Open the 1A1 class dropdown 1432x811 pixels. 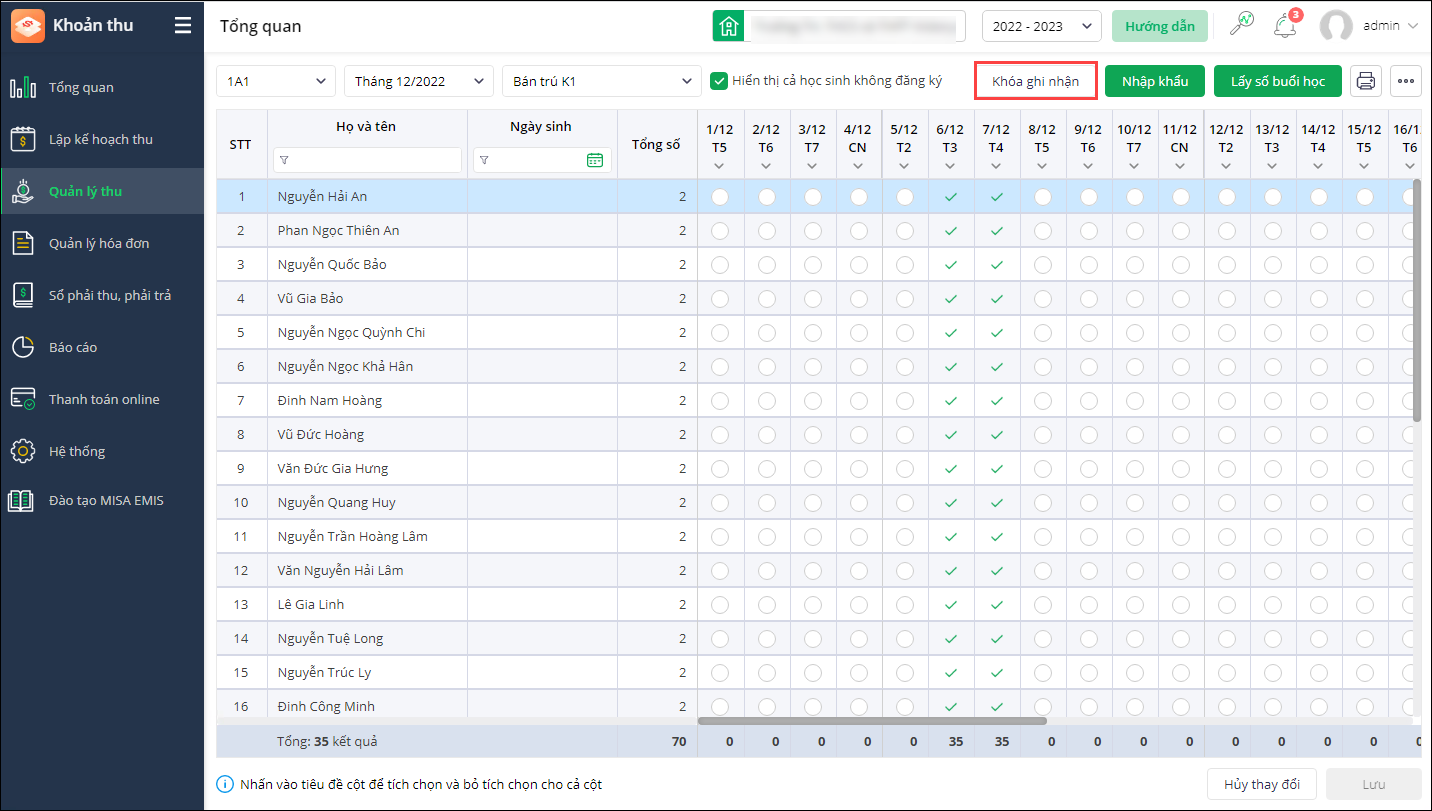[x=276, y=81]
